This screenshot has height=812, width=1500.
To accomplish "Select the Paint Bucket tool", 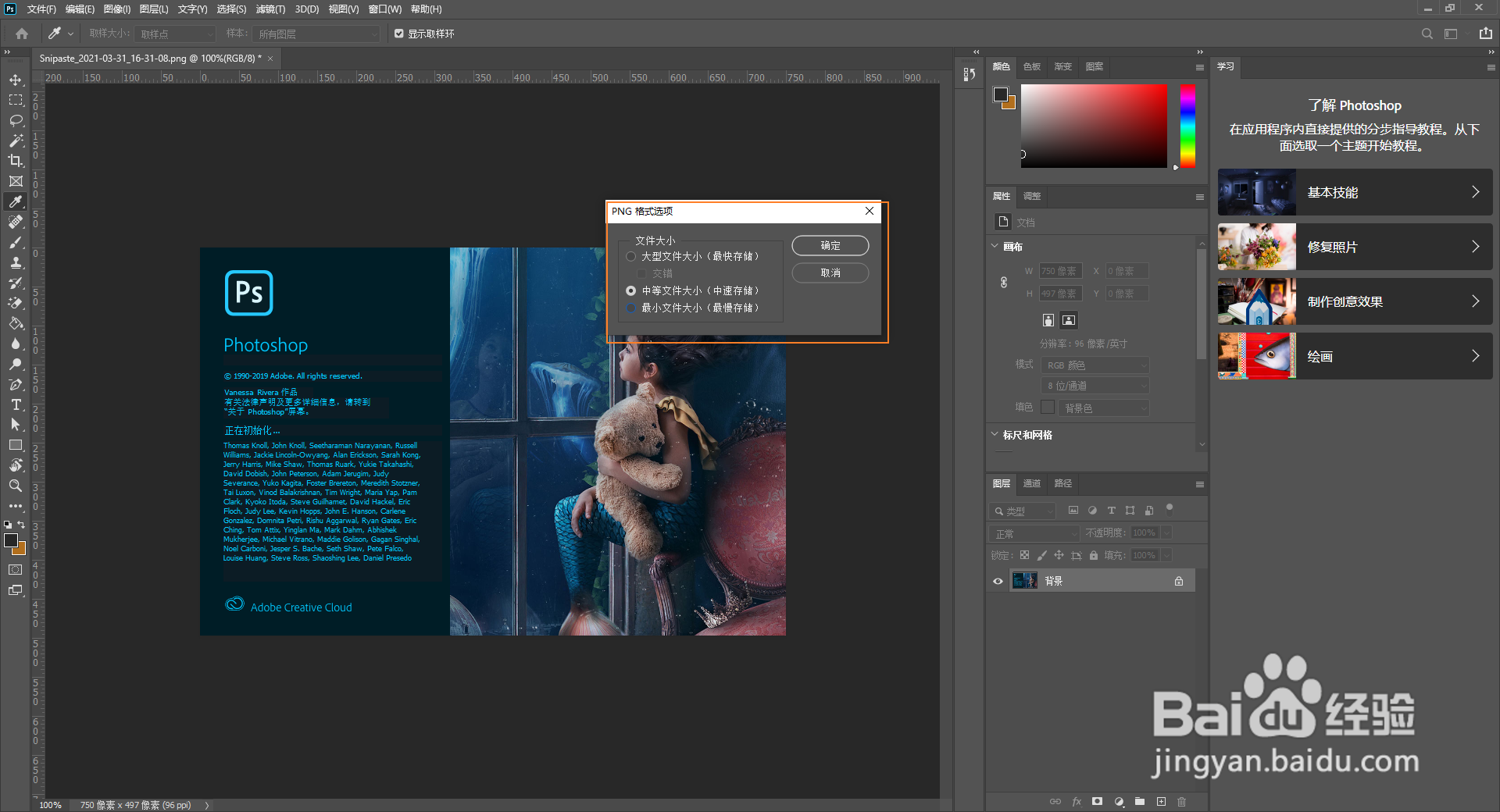I will [16, 323].
